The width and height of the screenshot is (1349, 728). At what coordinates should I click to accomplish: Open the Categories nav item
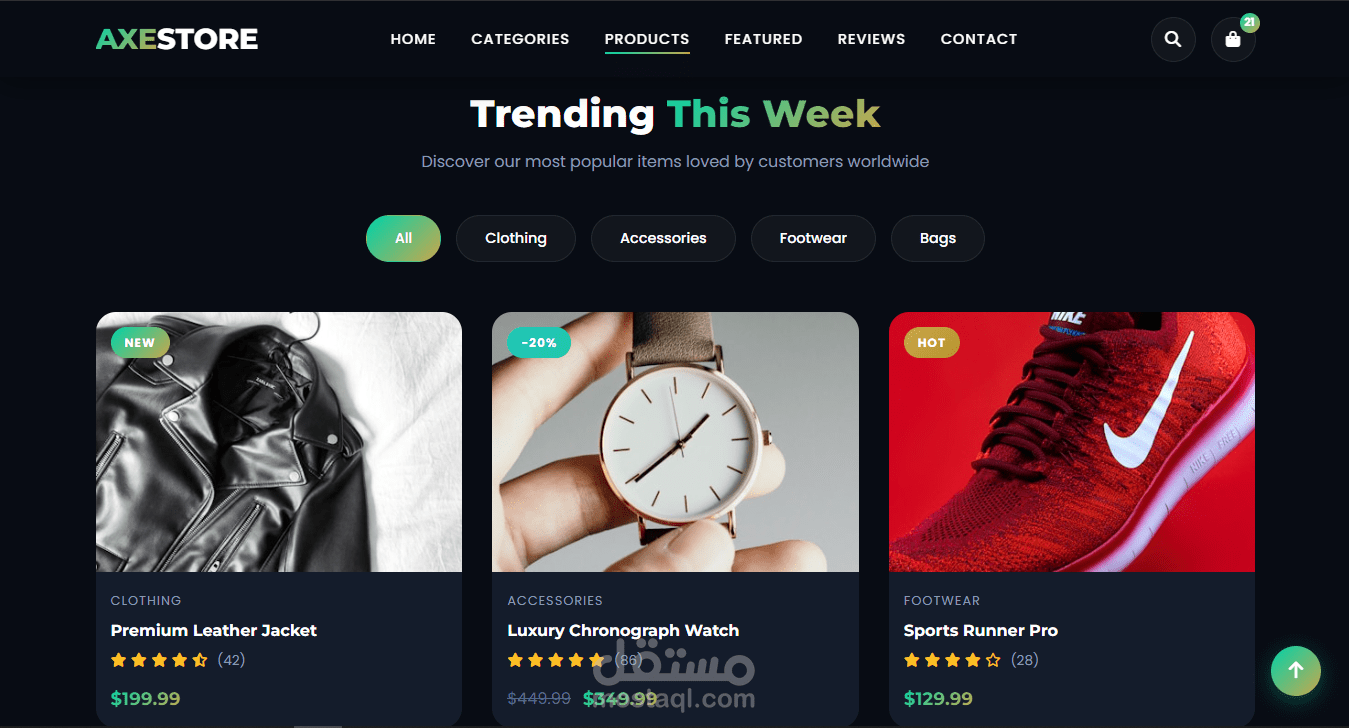[x=520, y=39]
